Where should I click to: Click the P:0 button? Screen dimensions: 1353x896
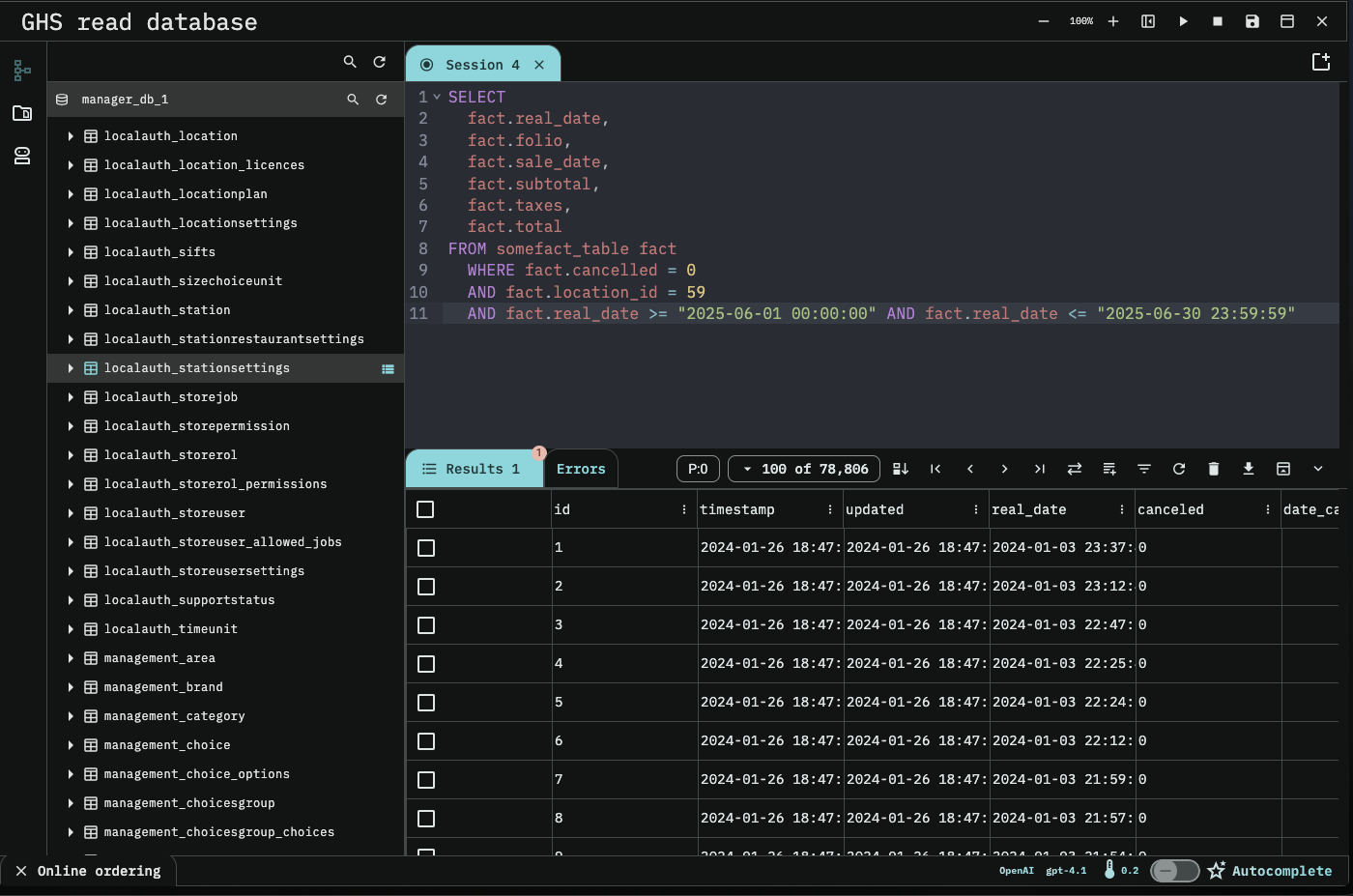[x=698, y=469]
